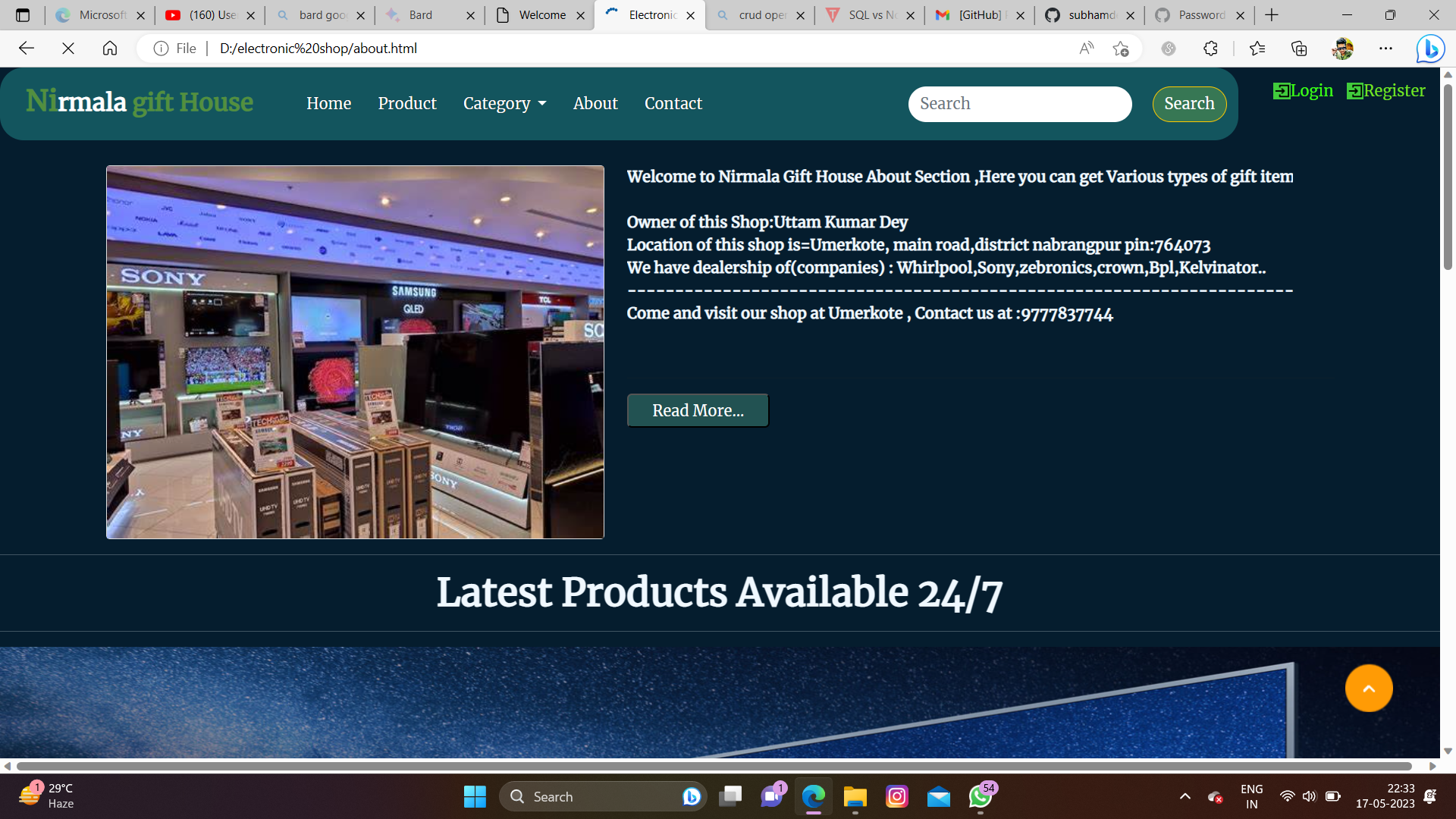1456x819 pixels.
Task: Click the shop showroom photo
Action: (355, 351)
